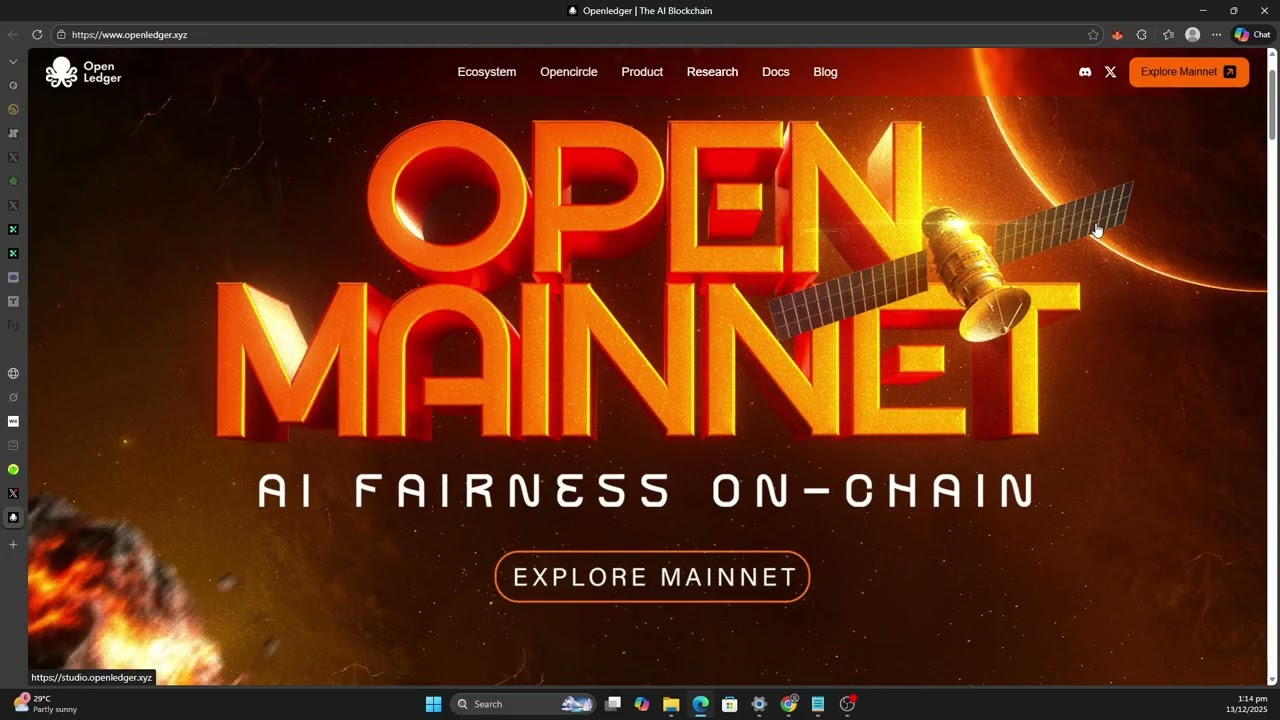Click the MetaMask fox extension icon
This screenshot has height=720, width=1280.
1117,35
